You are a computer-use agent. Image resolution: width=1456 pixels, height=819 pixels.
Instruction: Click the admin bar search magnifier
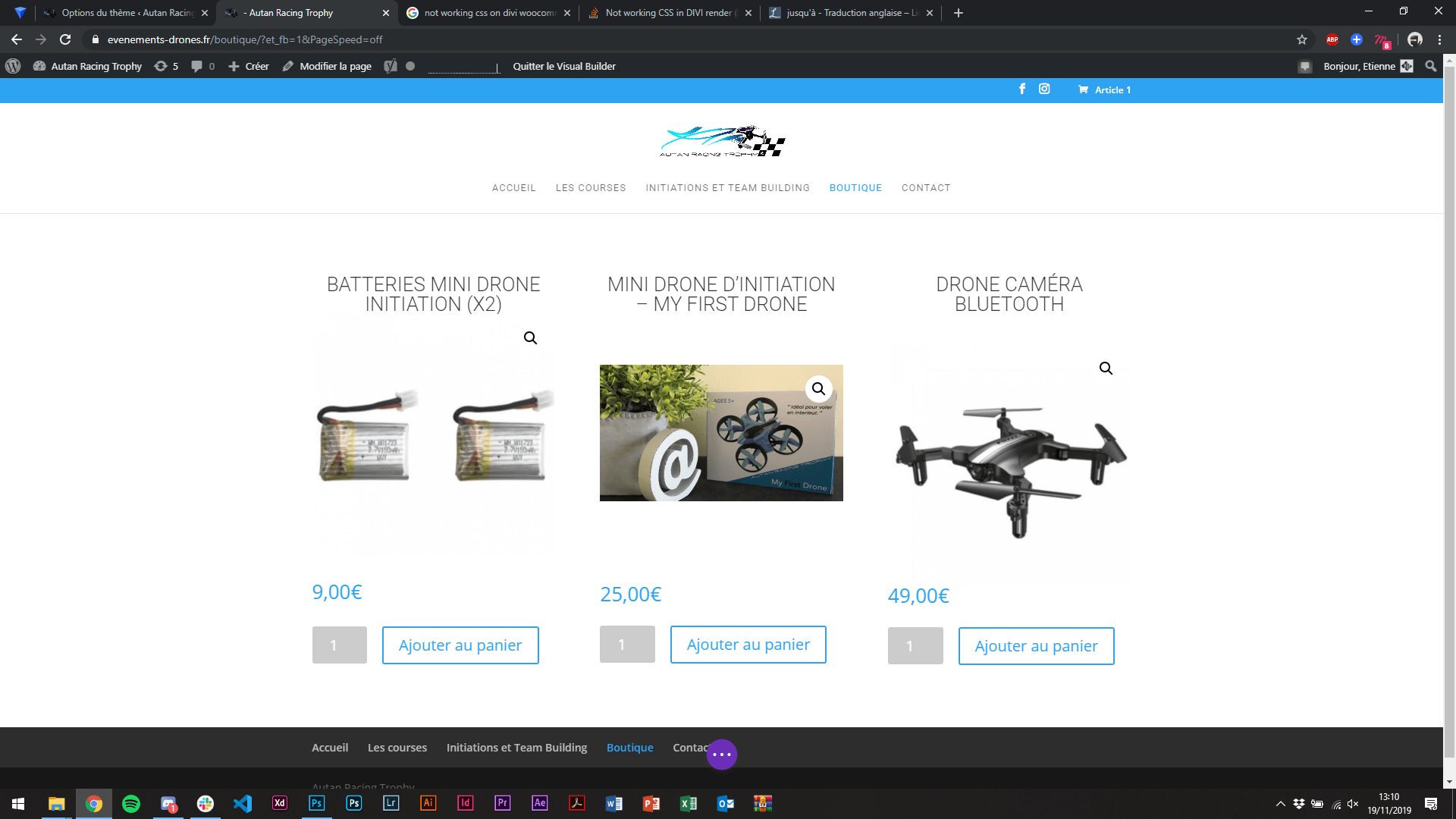tap(1430, 66)
